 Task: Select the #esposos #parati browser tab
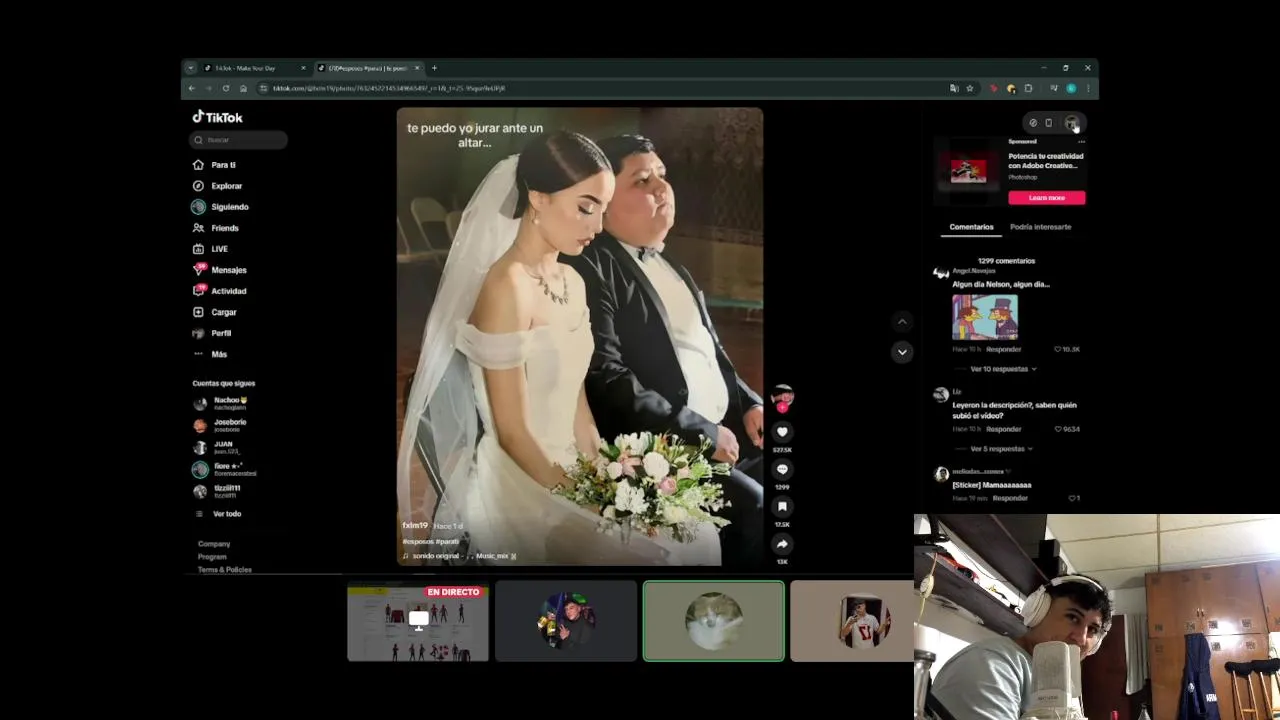(368, 68)
